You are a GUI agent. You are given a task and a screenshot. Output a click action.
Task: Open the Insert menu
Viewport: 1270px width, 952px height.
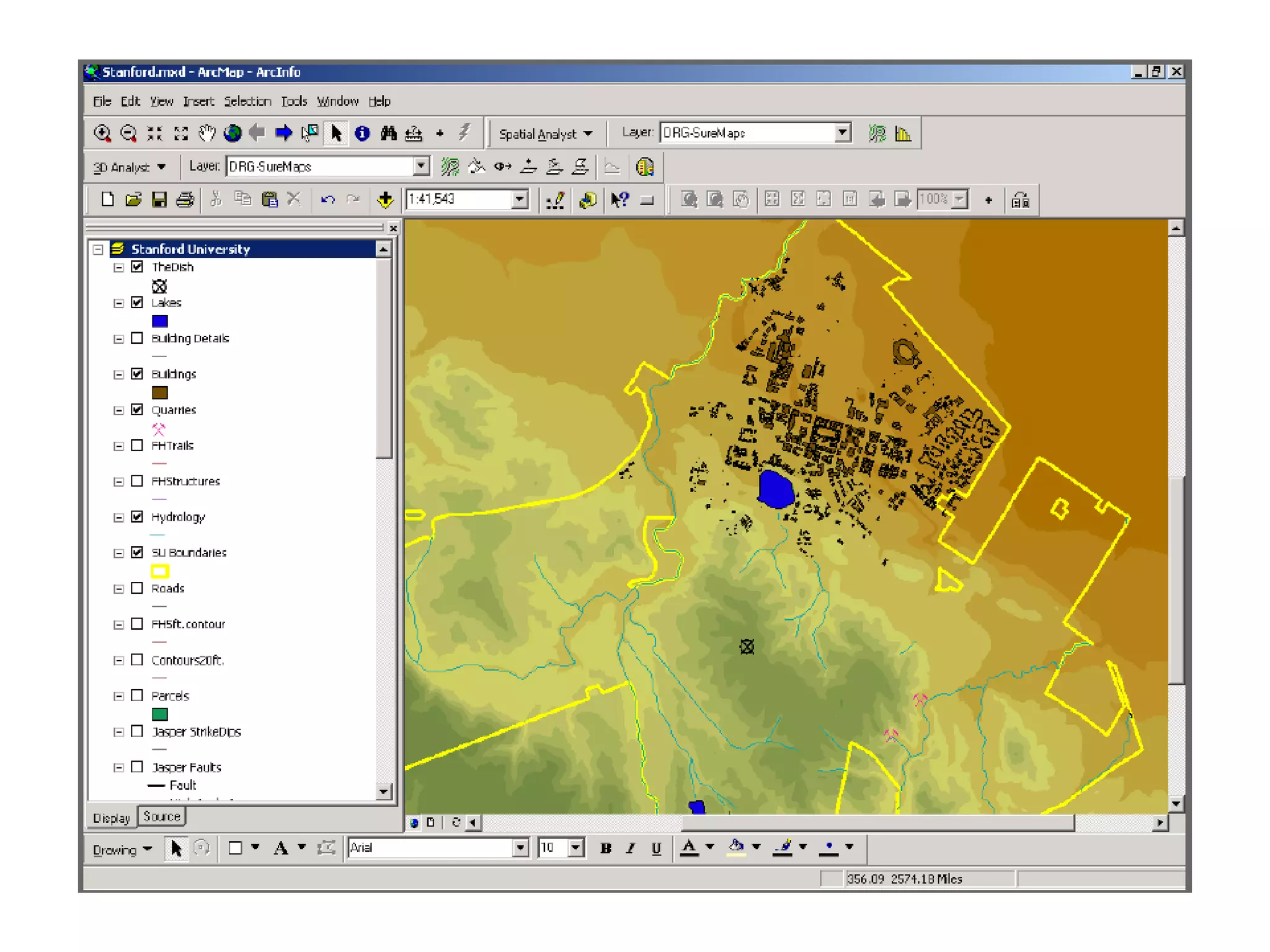click(x=198, y=101)
